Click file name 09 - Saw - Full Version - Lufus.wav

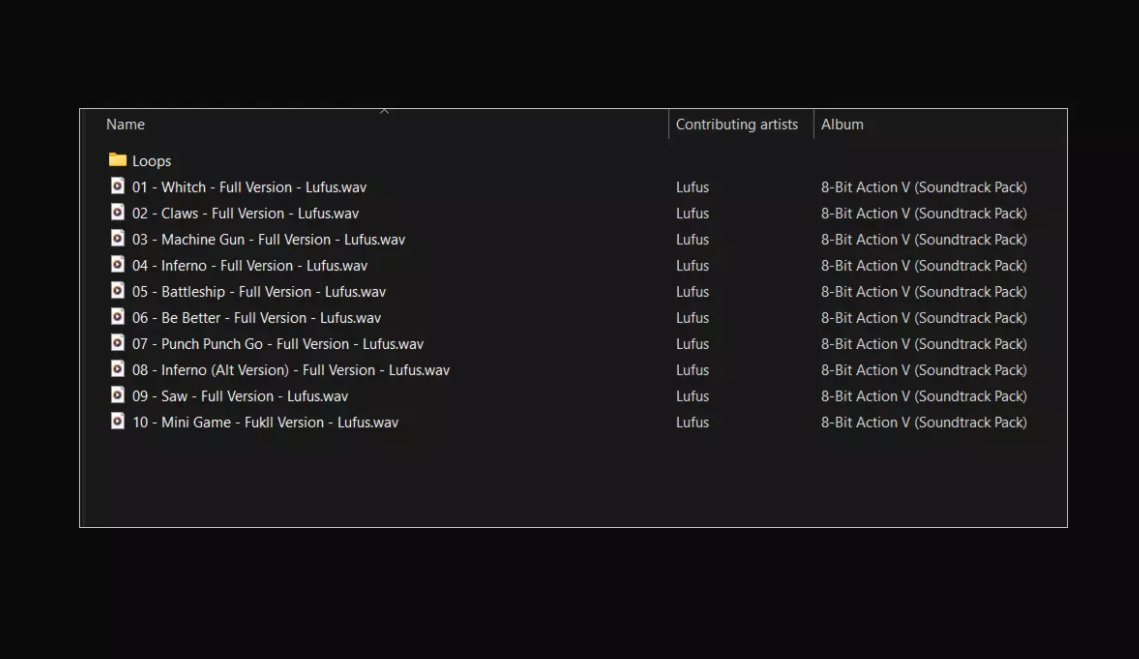(x=240, y=396)
